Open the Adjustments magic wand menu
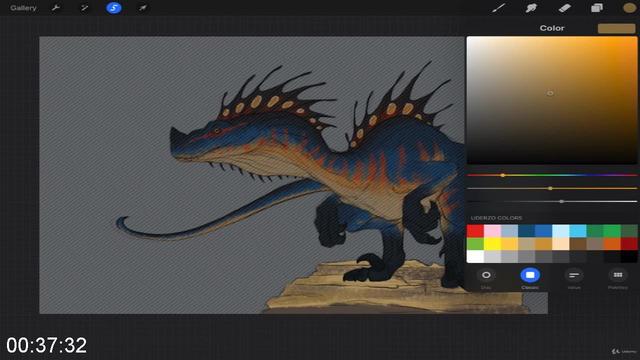The height and width of the screenshot is (360, 640). 84,8
